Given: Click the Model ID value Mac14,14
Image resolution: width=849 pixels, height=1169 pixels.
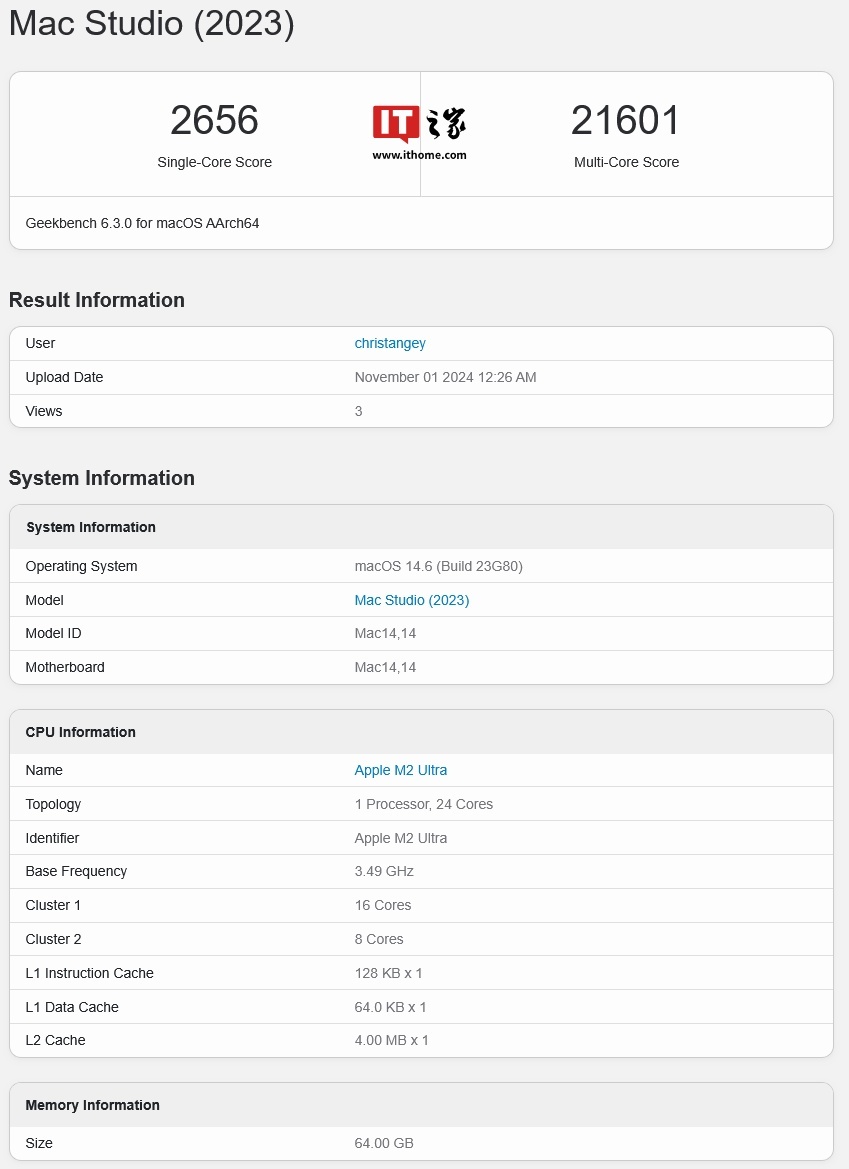Looking at the screenshot, I should [x=385, y=633].
